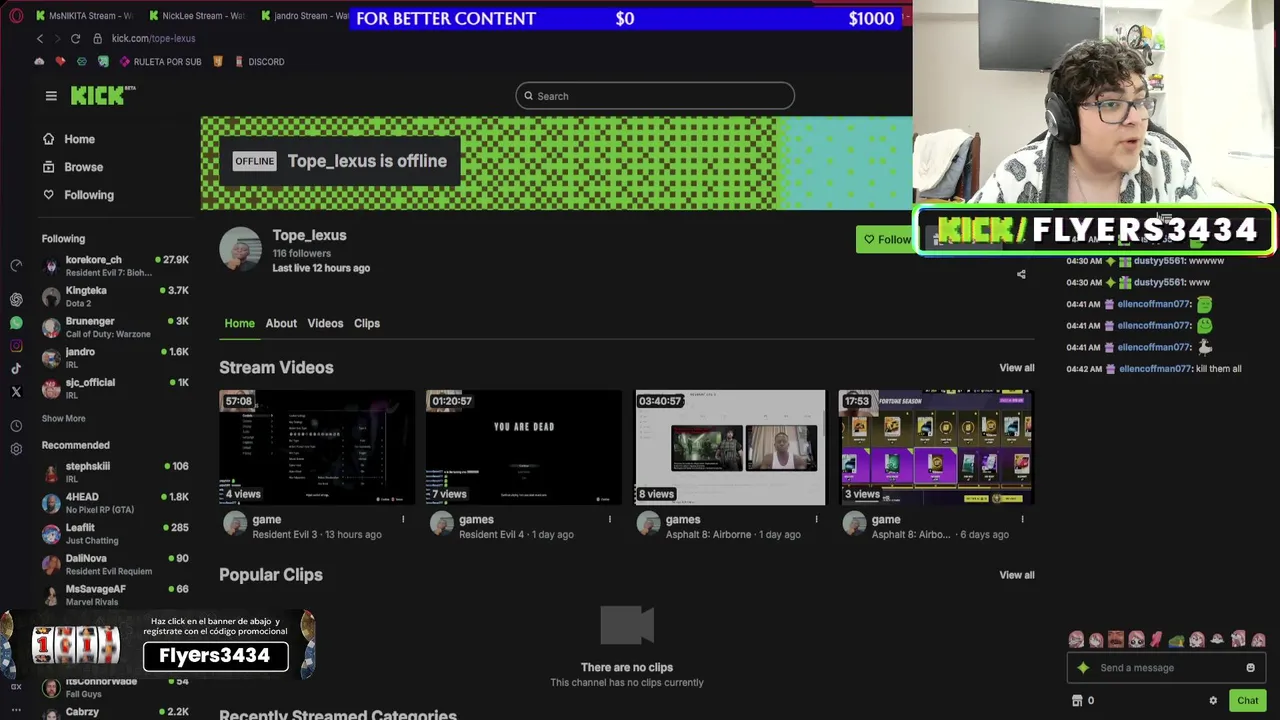Image resolution: width=1280 pixels, height=720 pixels.
Task: Open the heart bookmark in bookmarks bar
Action: point(60,62)
